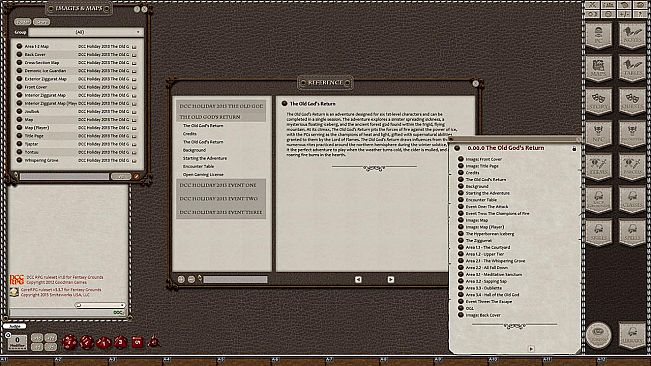Open Image: Back Cover in story list
The width and height of the screenshot is (651, 366).
click(483, 315)
